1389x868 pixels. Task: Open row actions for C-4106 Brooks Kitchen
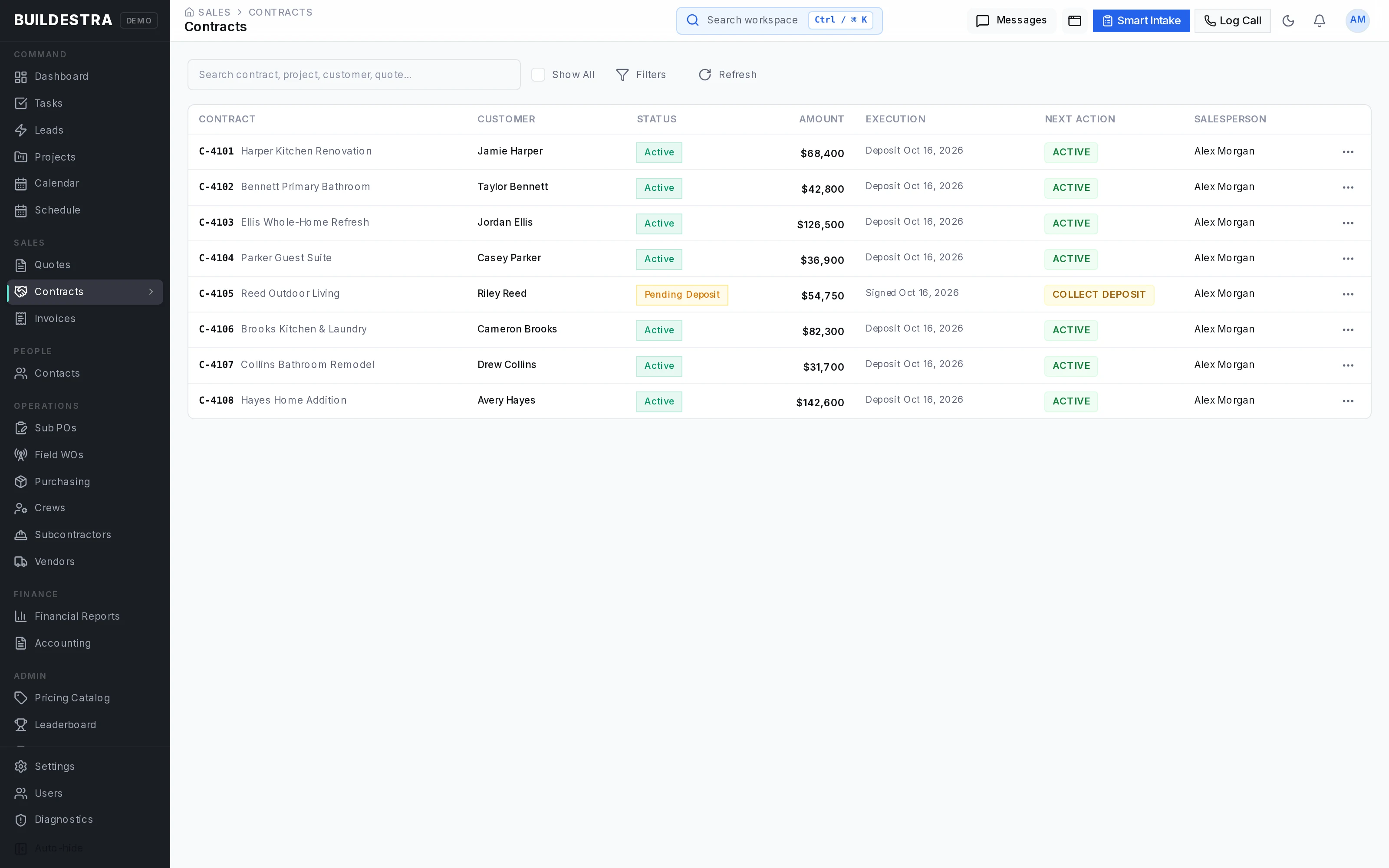(1348, 330)
